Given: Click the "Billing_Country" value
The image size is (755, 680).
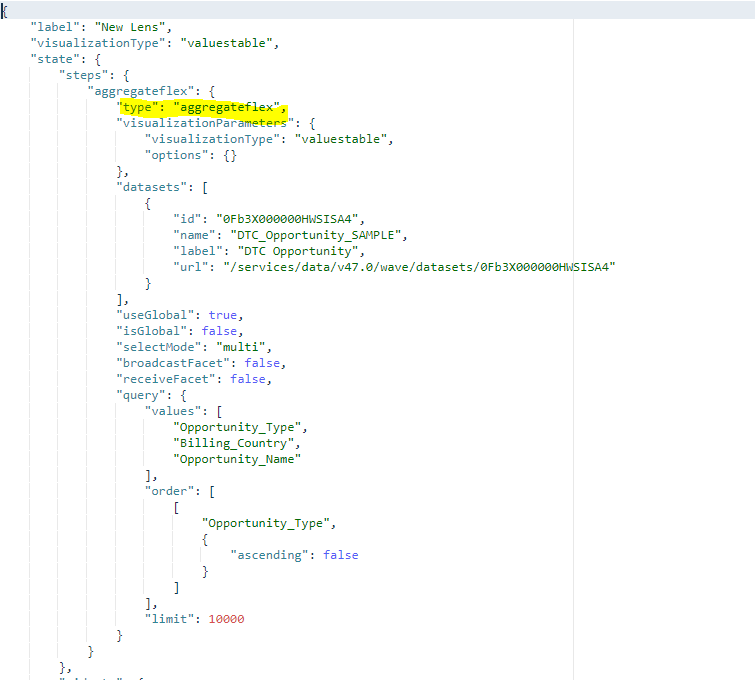Looking at the screenshot, I should (x=236, y=443).
